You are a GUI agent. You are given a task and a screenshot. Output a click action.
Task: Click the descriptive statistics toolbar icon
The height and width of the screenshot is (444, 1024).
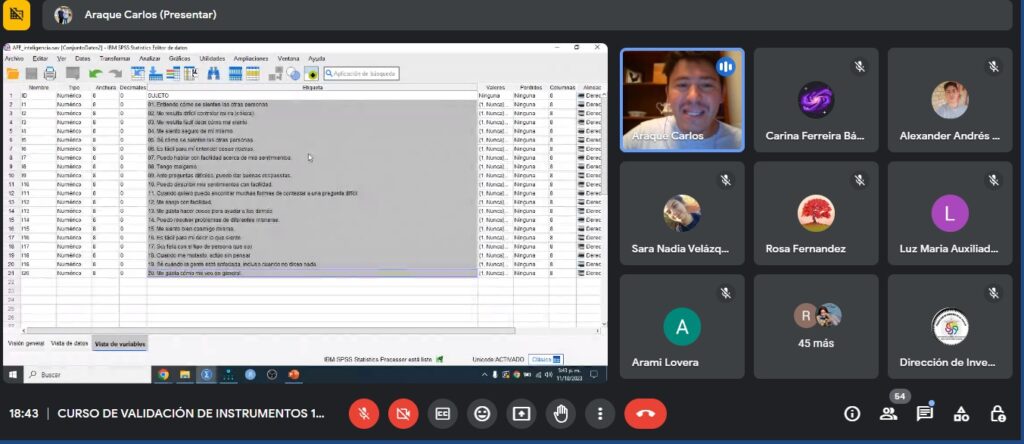click(191, 74)
